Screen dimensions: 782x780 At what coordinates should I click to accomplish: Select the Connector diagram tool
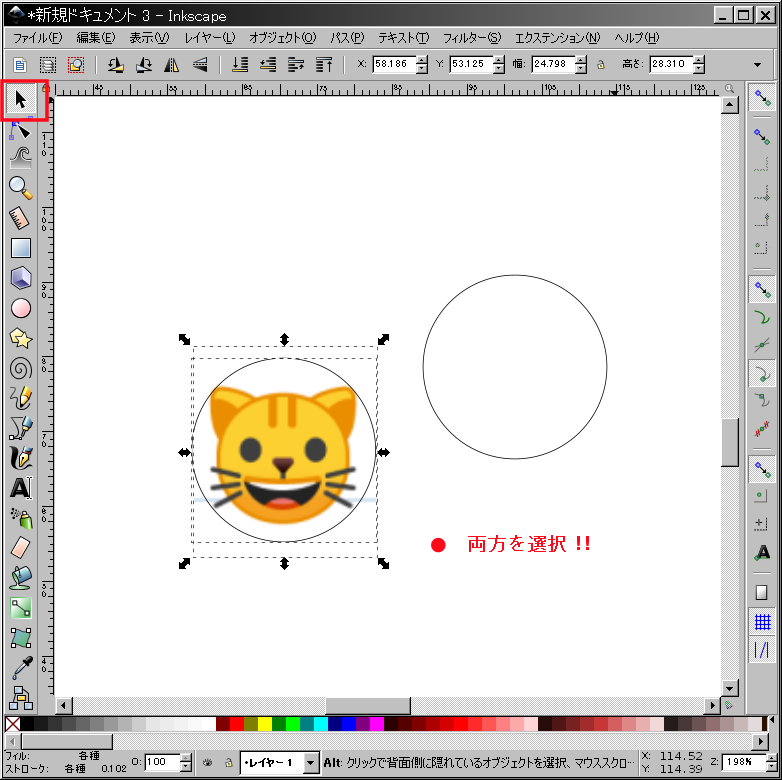[21, 698]
